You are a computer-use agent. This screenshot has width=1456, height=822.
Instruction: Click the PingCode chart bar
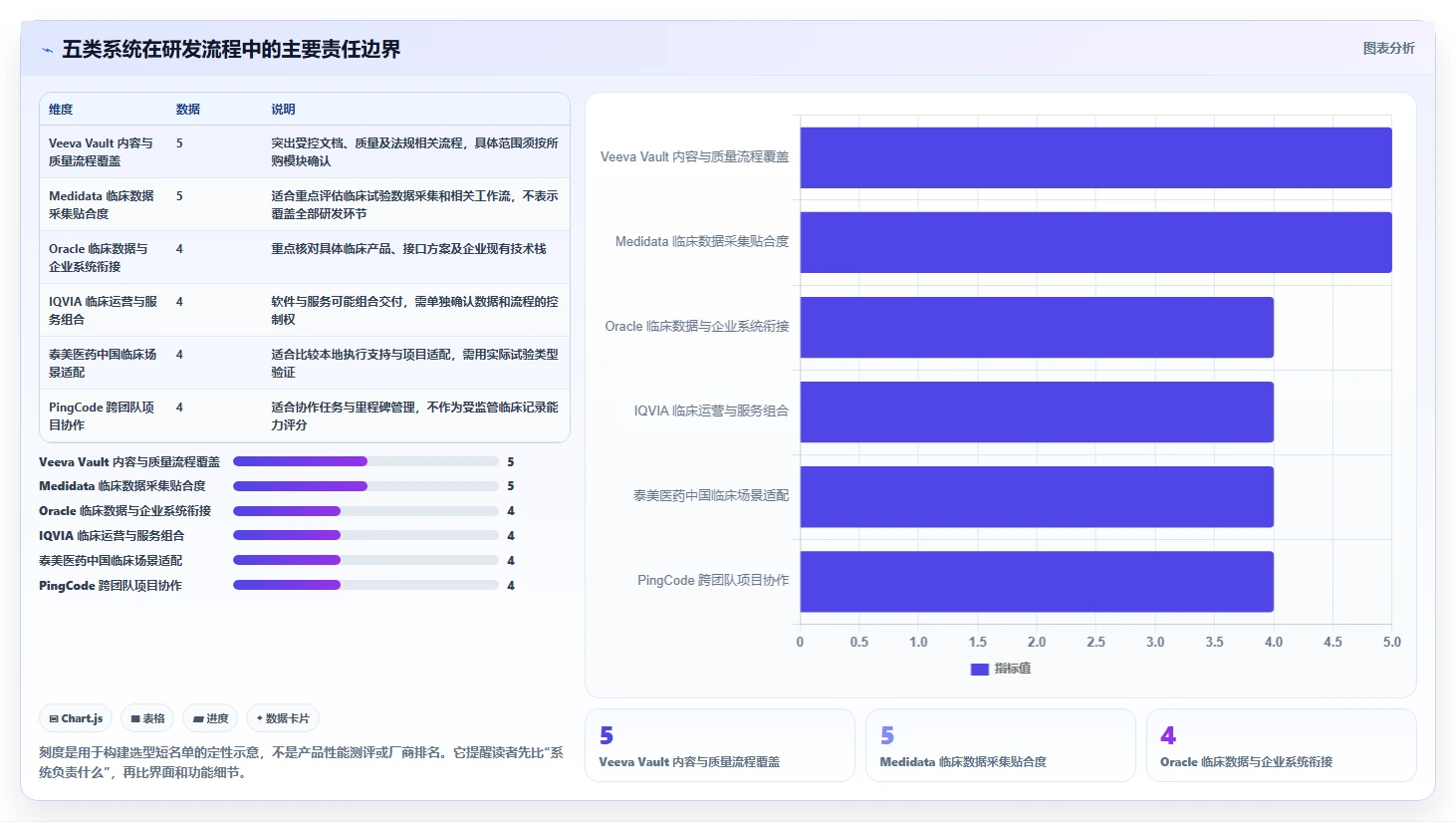point(1037,581)
